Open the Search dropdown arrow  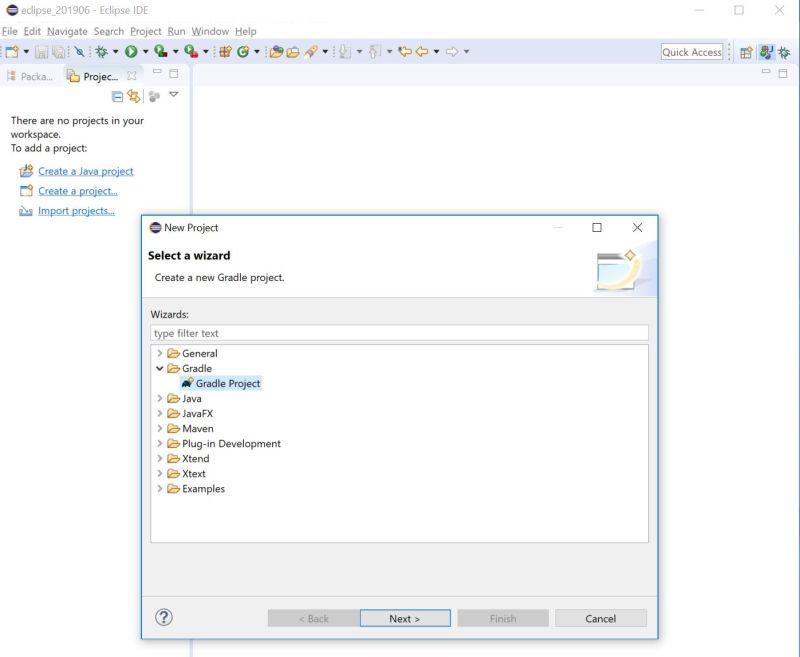point(324,52)
